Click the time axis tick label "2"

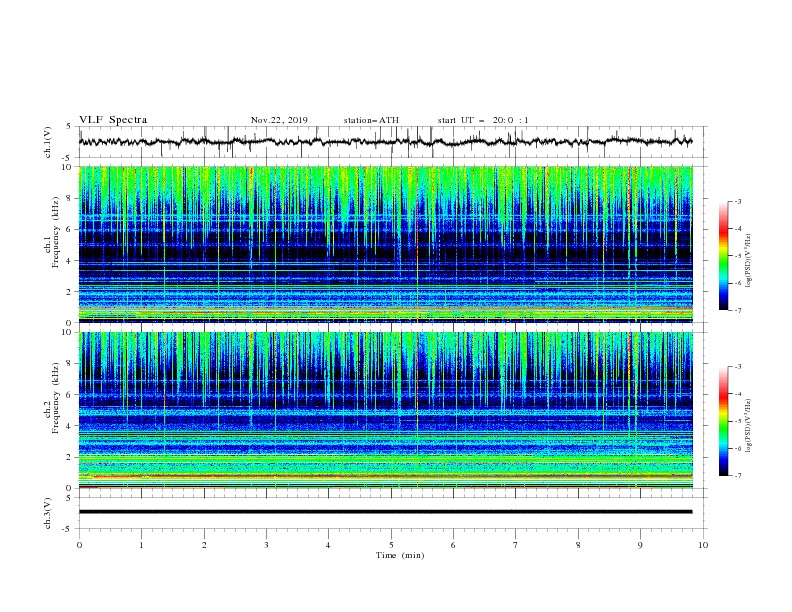point(204,545)
